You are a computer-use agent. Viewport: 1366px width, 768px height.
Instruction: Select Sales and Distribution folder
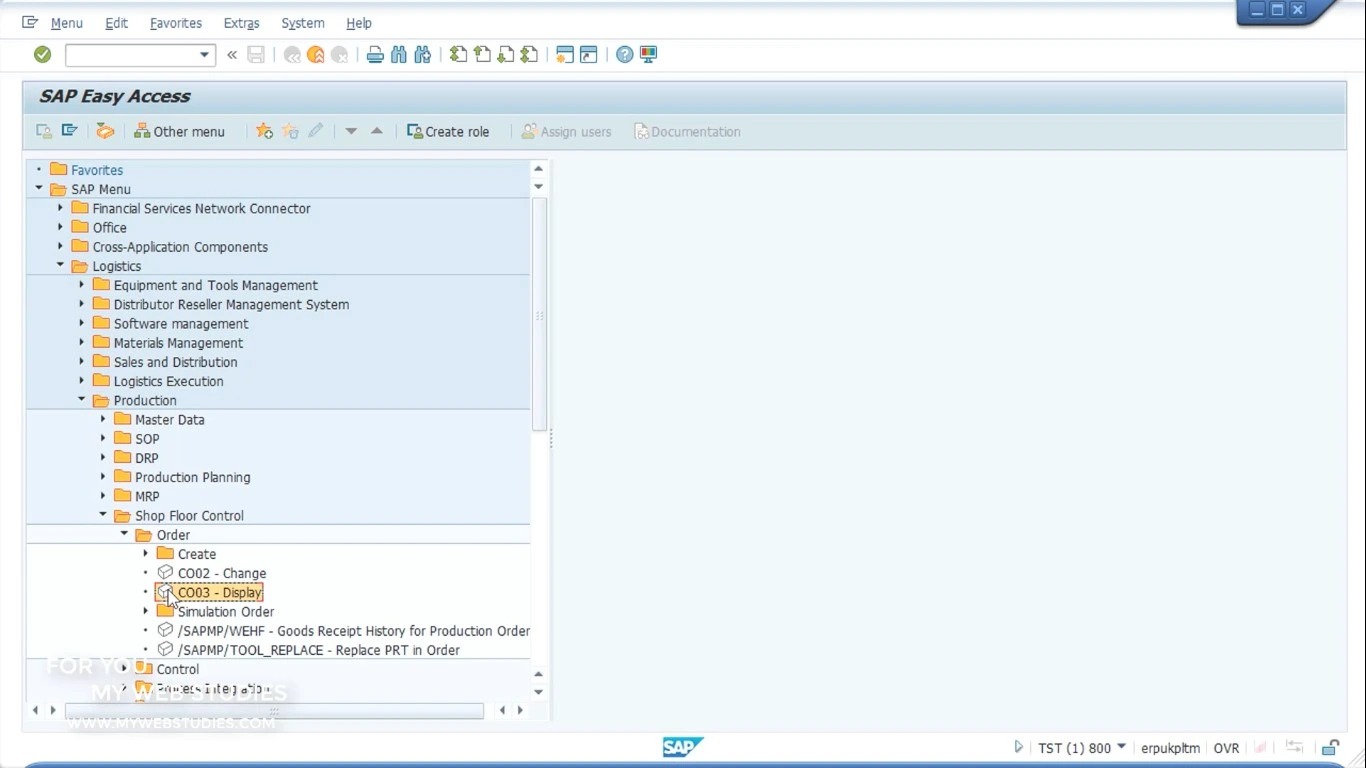(x=175, y=362)
